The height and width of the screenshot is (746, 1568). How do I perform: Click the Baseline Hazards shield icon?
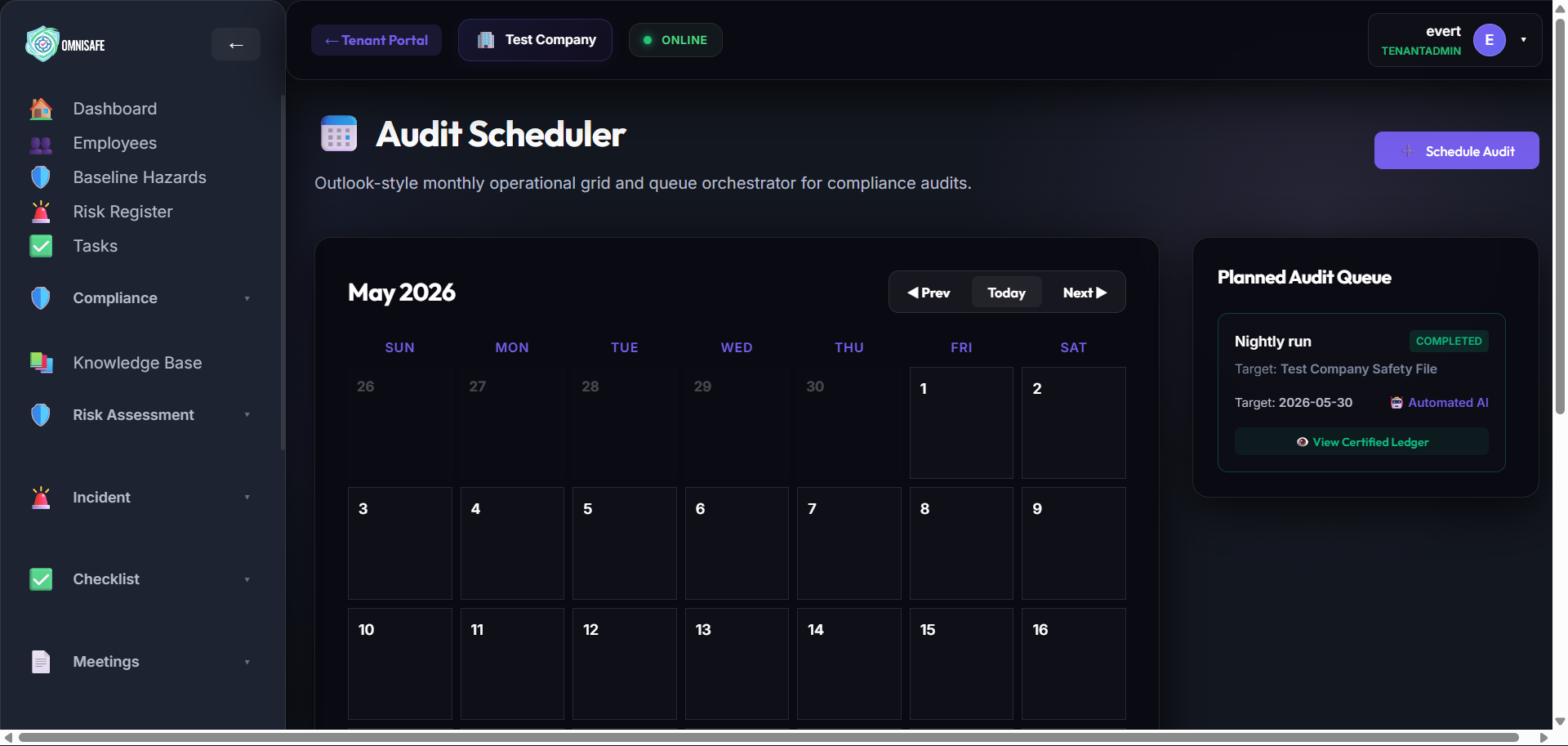(x=41, y=177)
